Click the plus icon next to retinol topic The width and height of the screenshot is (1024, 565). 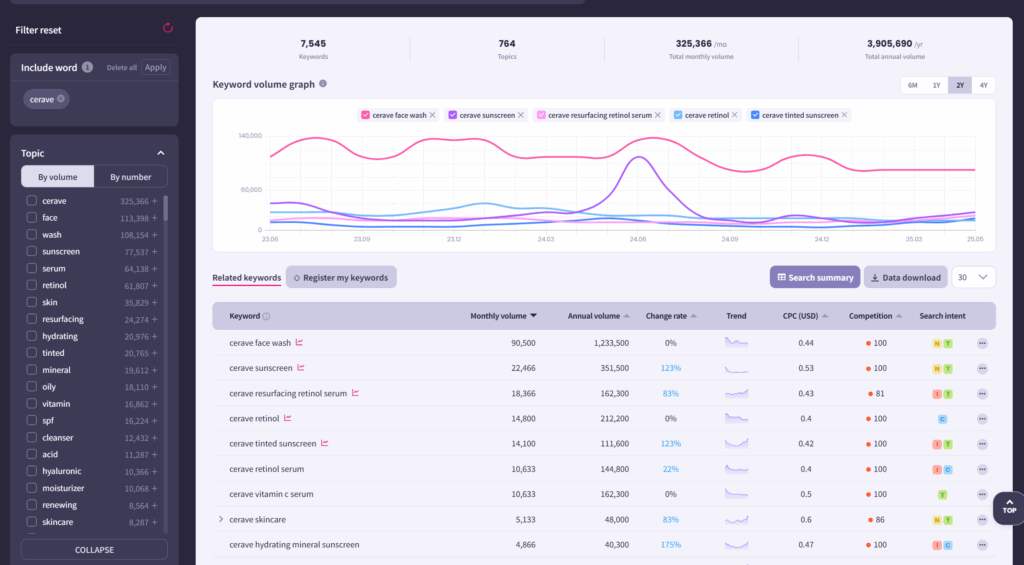pyautogui.click(x=155, y=286)
